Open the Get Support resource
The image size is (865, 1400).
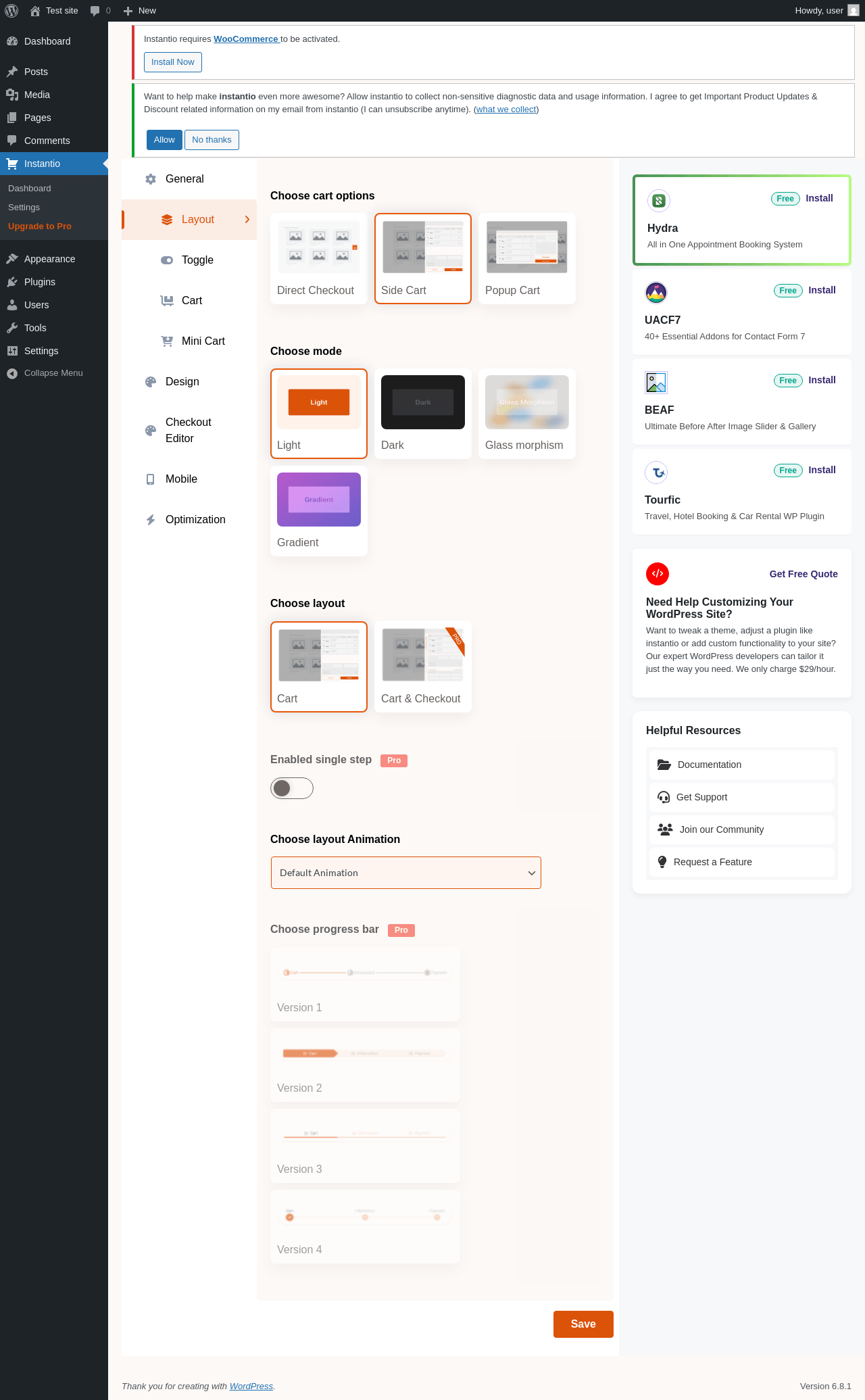(x=742, y=797)
